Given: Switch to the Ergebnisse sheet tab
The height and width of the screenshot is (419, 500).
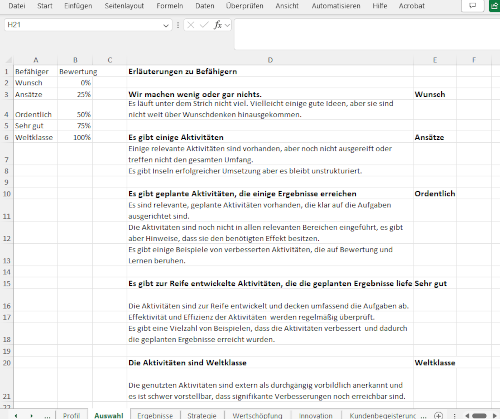Looking at the screenshot, I should tap(155, 416).
